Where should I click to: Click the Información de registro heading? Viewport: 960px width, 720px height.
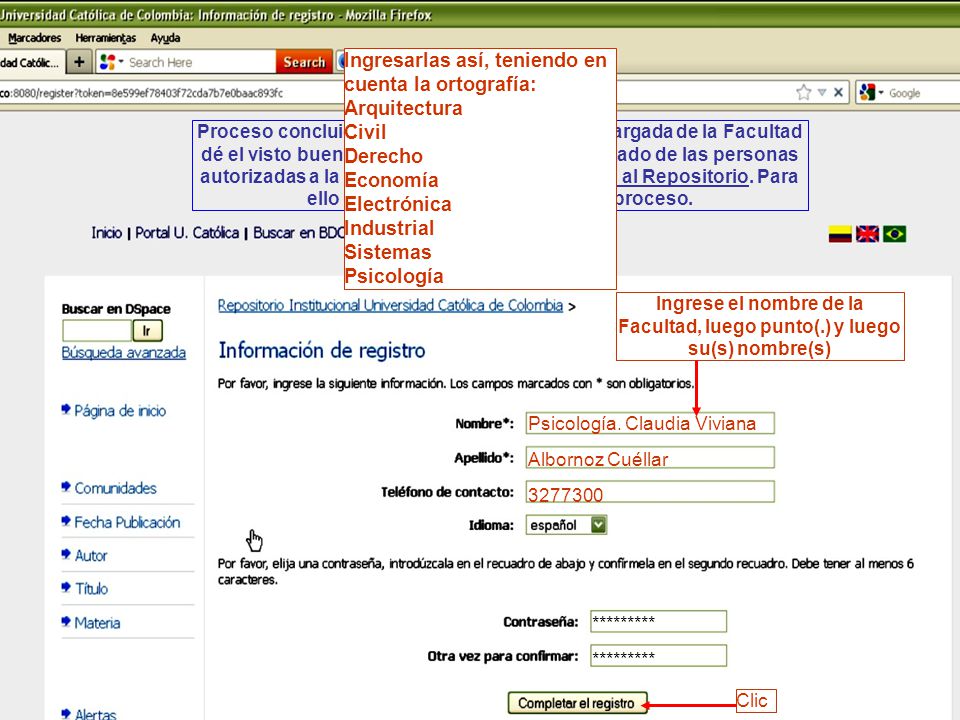tap(321, 350)
